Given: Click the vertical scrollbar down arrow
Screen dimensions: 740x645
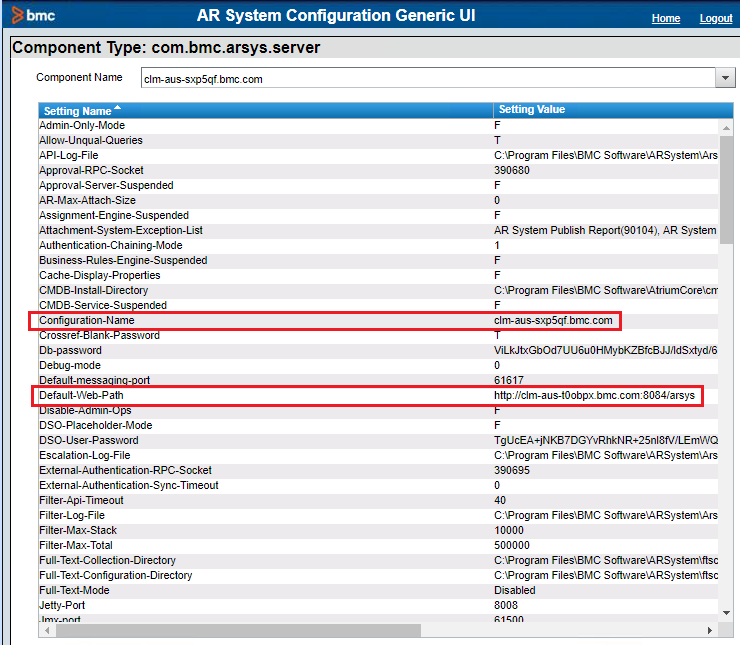Looking at the screenshot, I should tap(726, 612).
